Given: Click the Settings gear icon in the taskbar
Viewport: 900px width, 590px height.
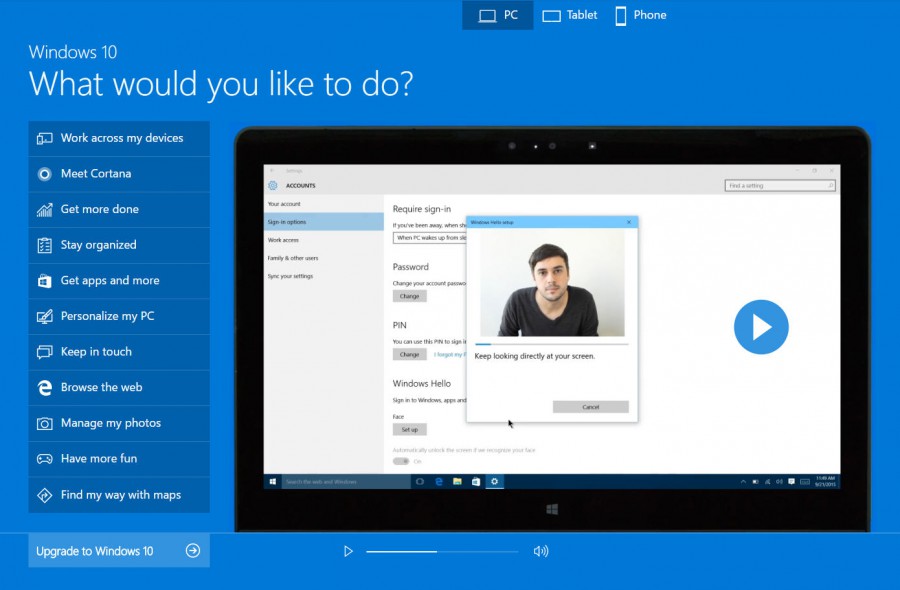Looking at the screenshot, I should (494, 480).
